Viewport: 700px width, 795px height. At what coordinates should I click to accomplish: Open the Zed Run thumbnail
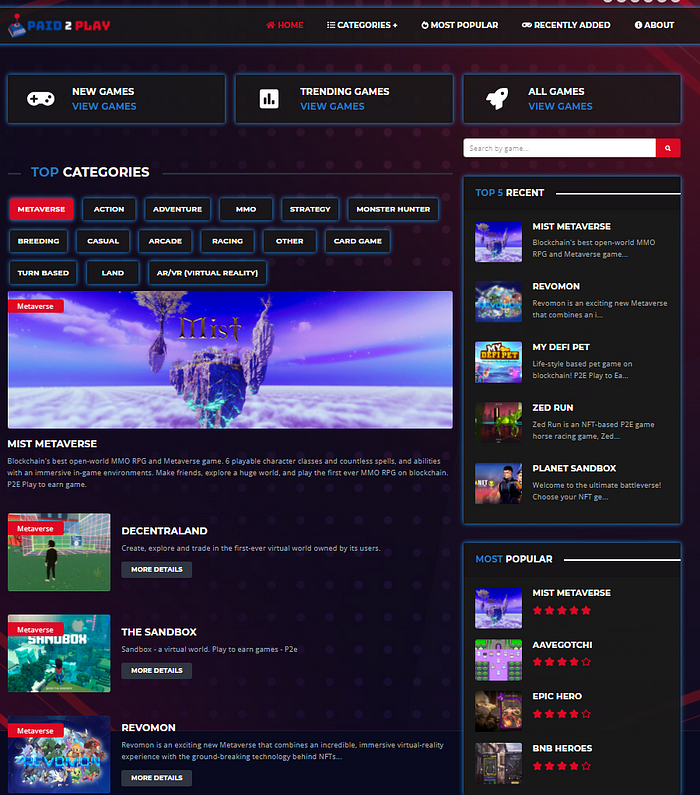coord(498,422)
